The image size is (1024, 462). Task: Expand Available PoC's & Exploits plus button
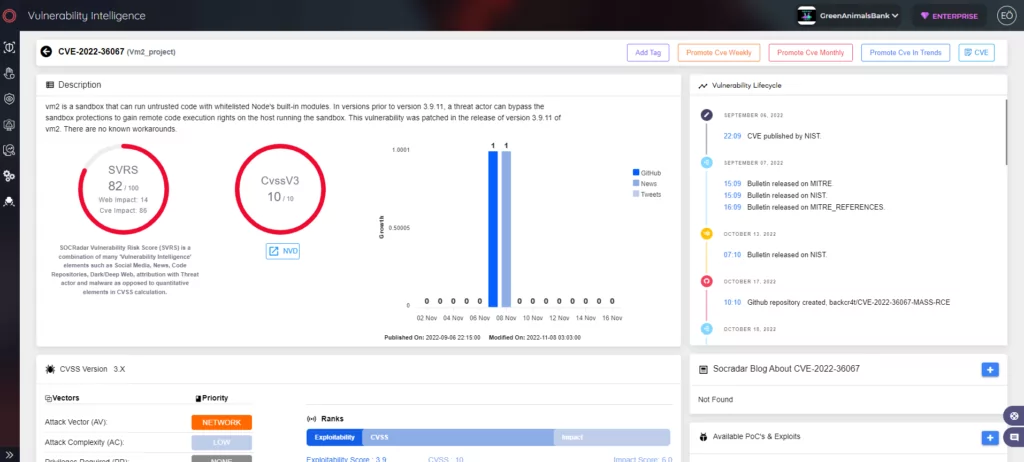coord(990,438)
